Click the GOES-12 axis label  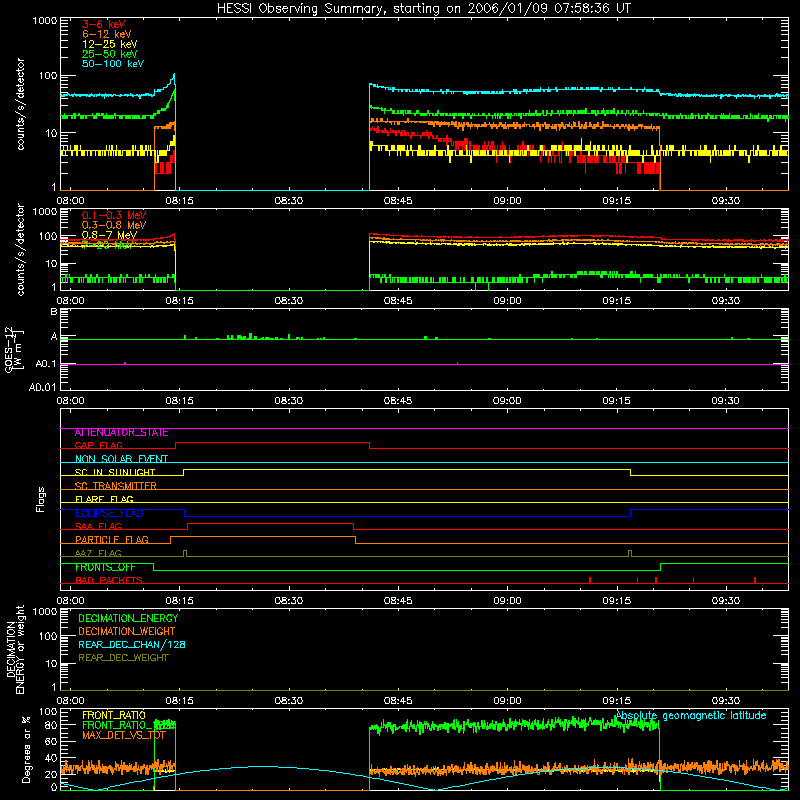[x=14, y=349]
